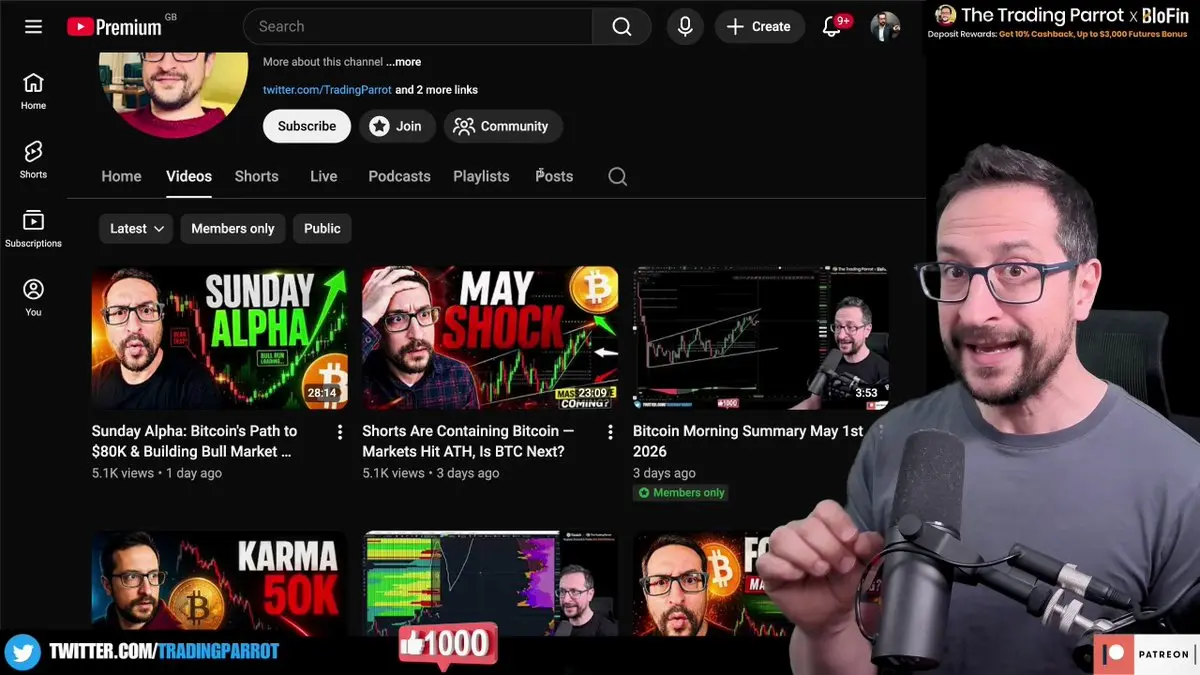Switch to the channel Home tab
The height and width of the screenshot is (675, 1200).
tap(121, 176)
